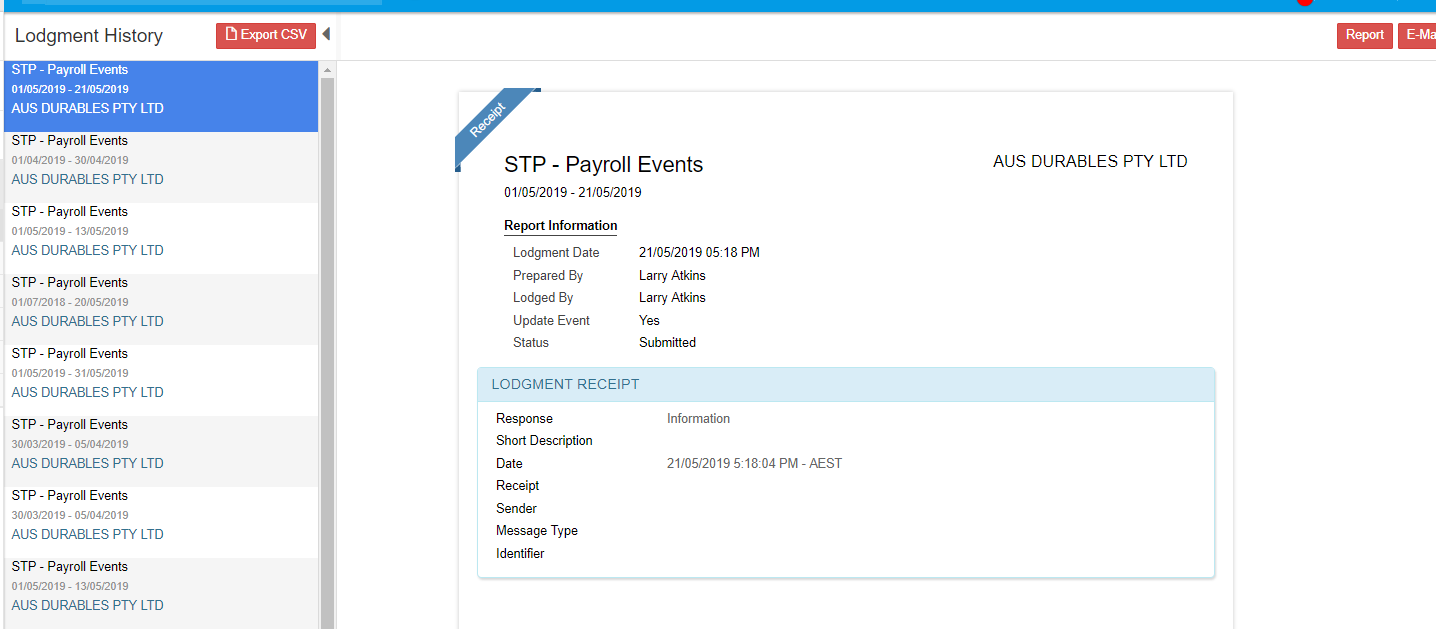Viewport: 1436px width, 629px height.
Task: Open AUS DURABLES link under 01/04/2019 - 30/04/2019
Action: (88, 180)
